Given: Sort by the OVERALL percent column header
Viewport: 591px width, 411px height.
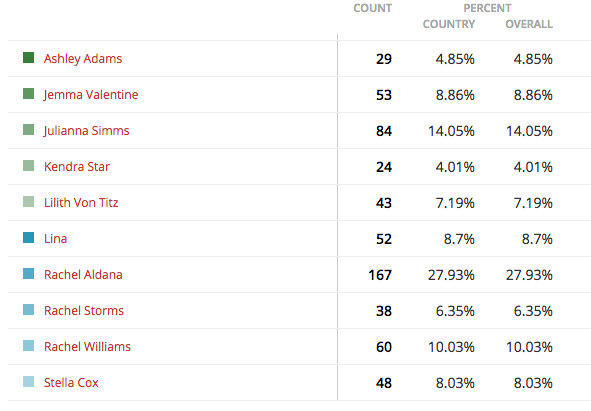Looking at the screenshot, I should point(529,24).
